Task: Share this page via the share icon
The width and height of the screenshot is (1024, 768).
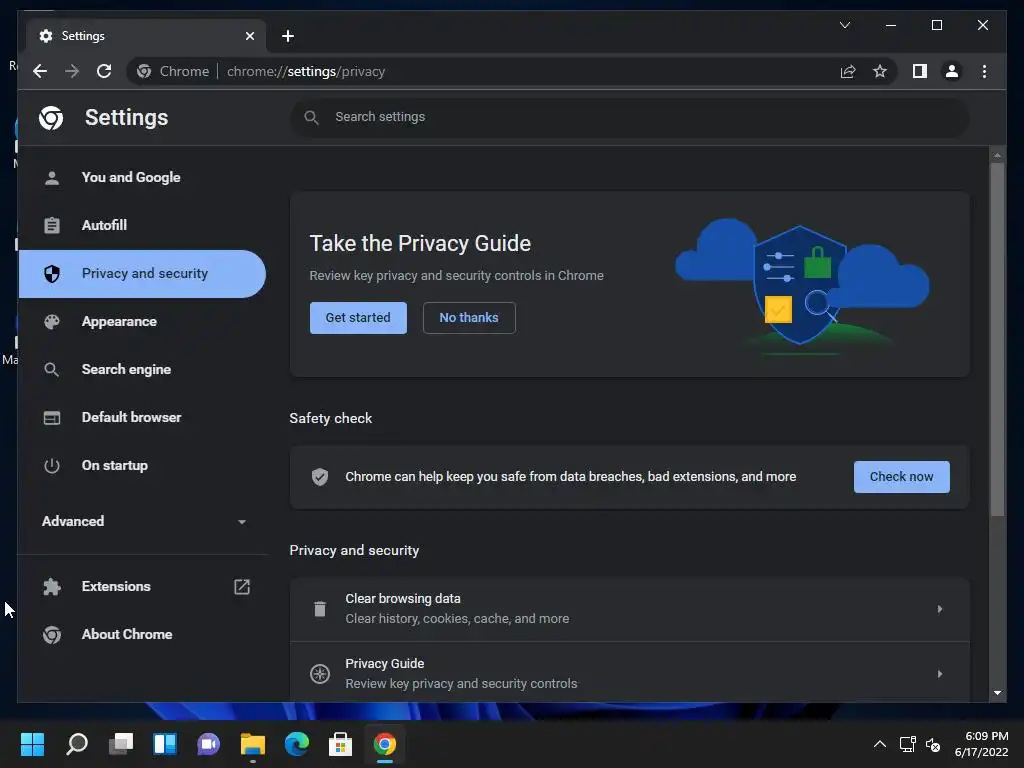Action: pos(848,71)
